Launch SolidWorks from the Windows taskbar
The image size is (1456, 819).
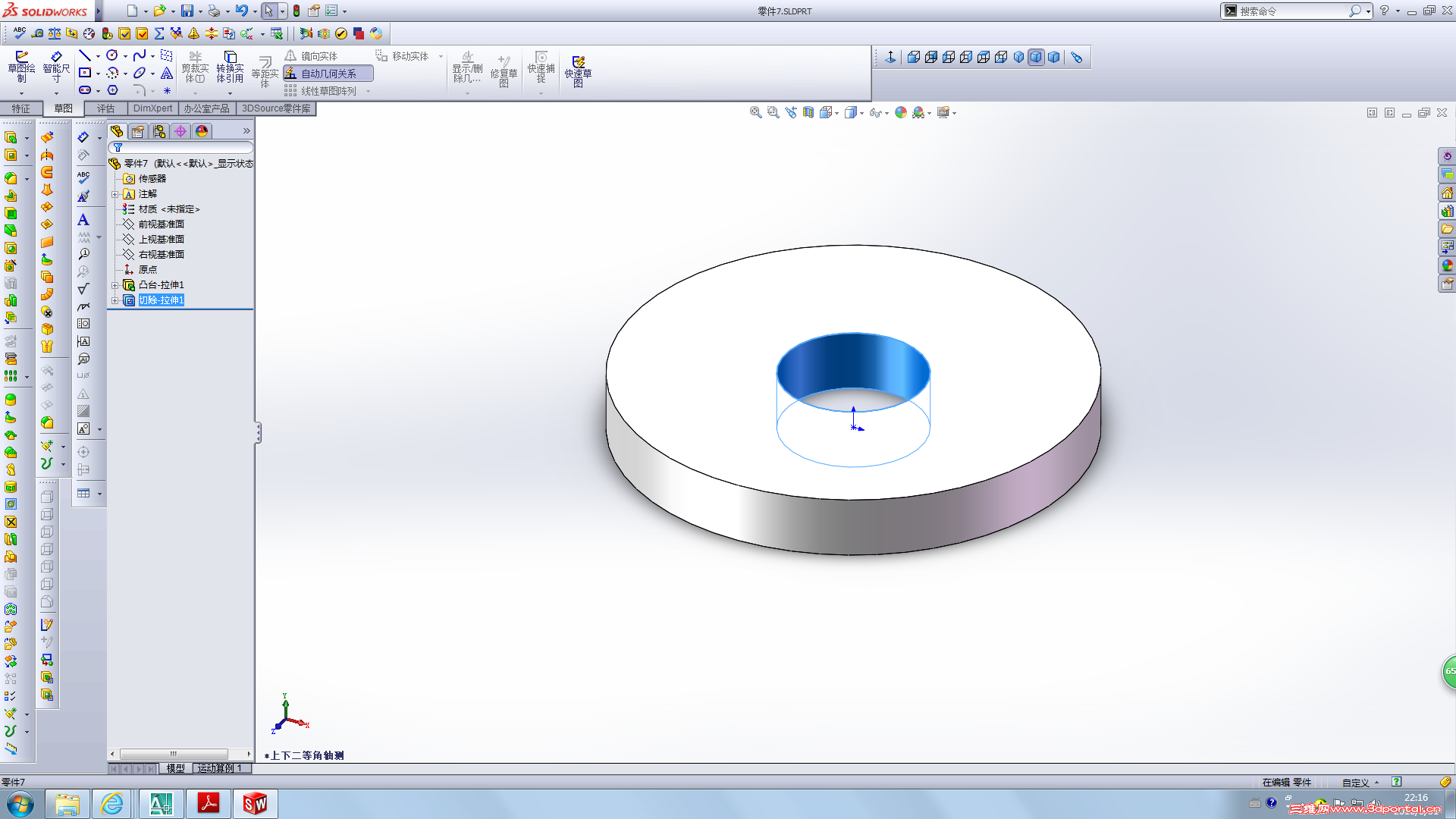[x=255, y=803]
